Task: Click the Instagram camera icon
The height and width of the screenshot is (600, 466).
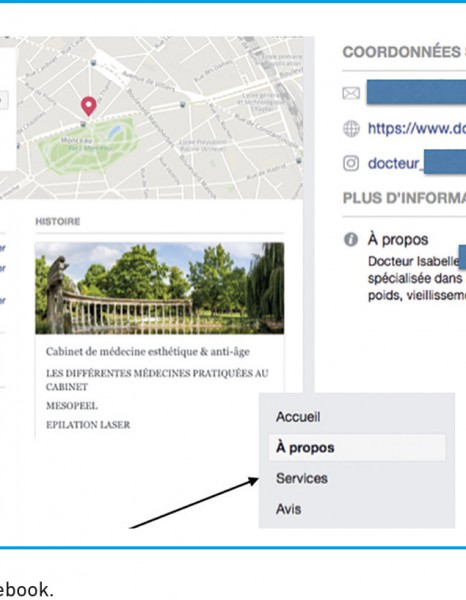Action: [351, 163]
